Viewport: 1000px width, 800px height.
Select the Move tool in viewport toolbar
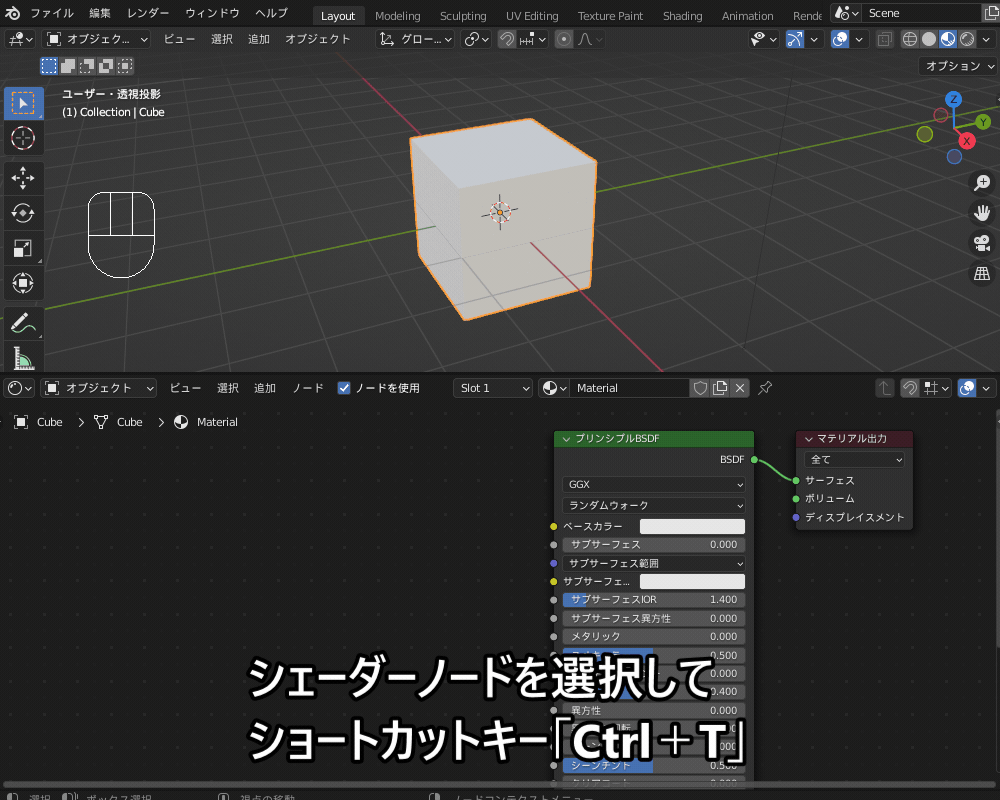click(x=24, y=176)
